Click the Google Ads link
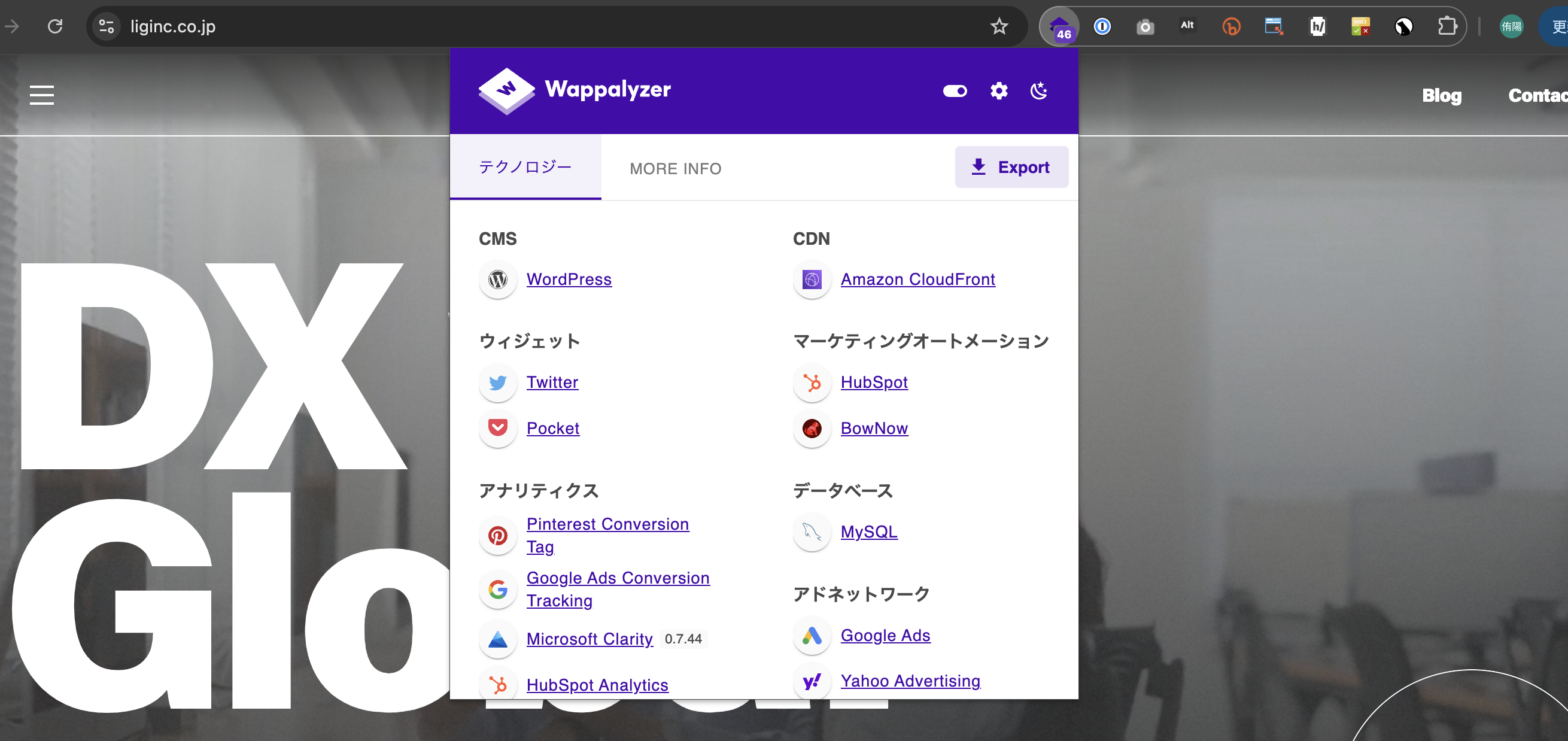This screenshot has height=741, width=1568. point(885,634)
